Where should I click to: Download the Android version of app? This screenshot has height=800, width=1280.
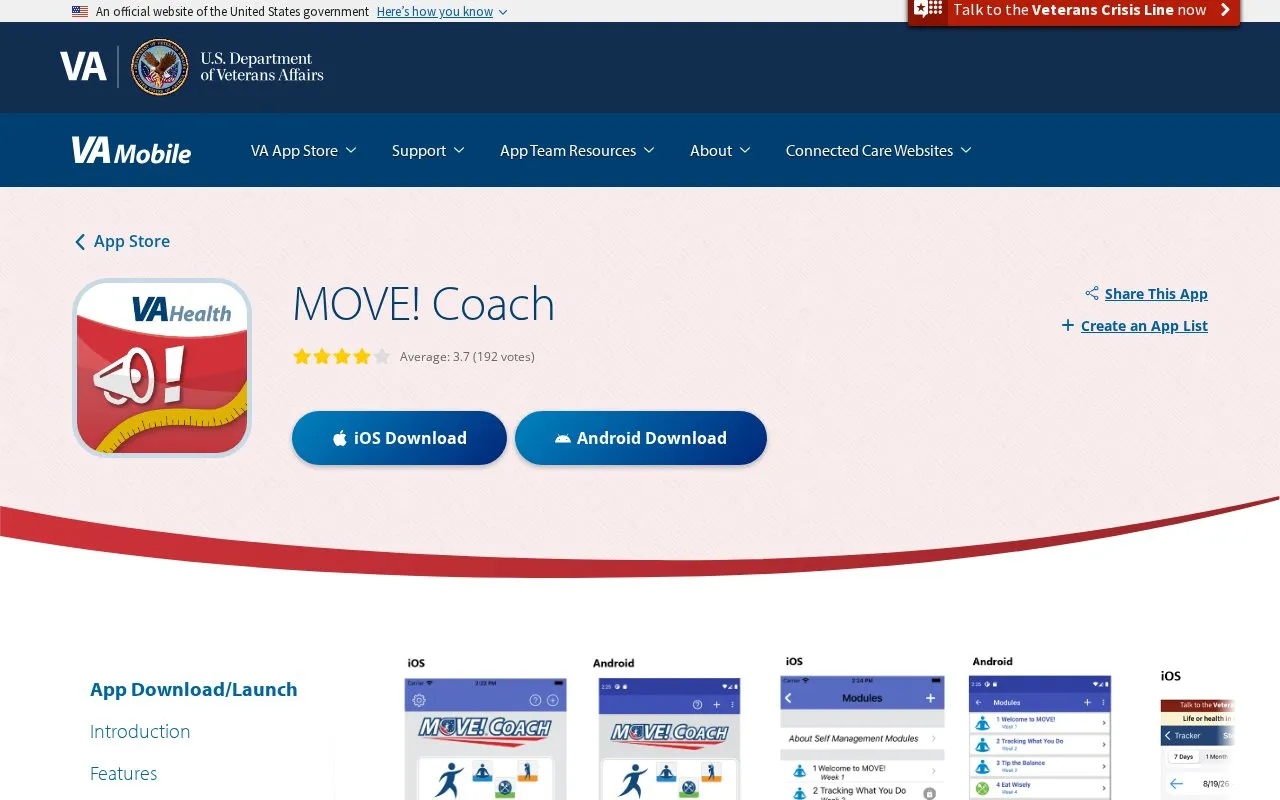641,438
